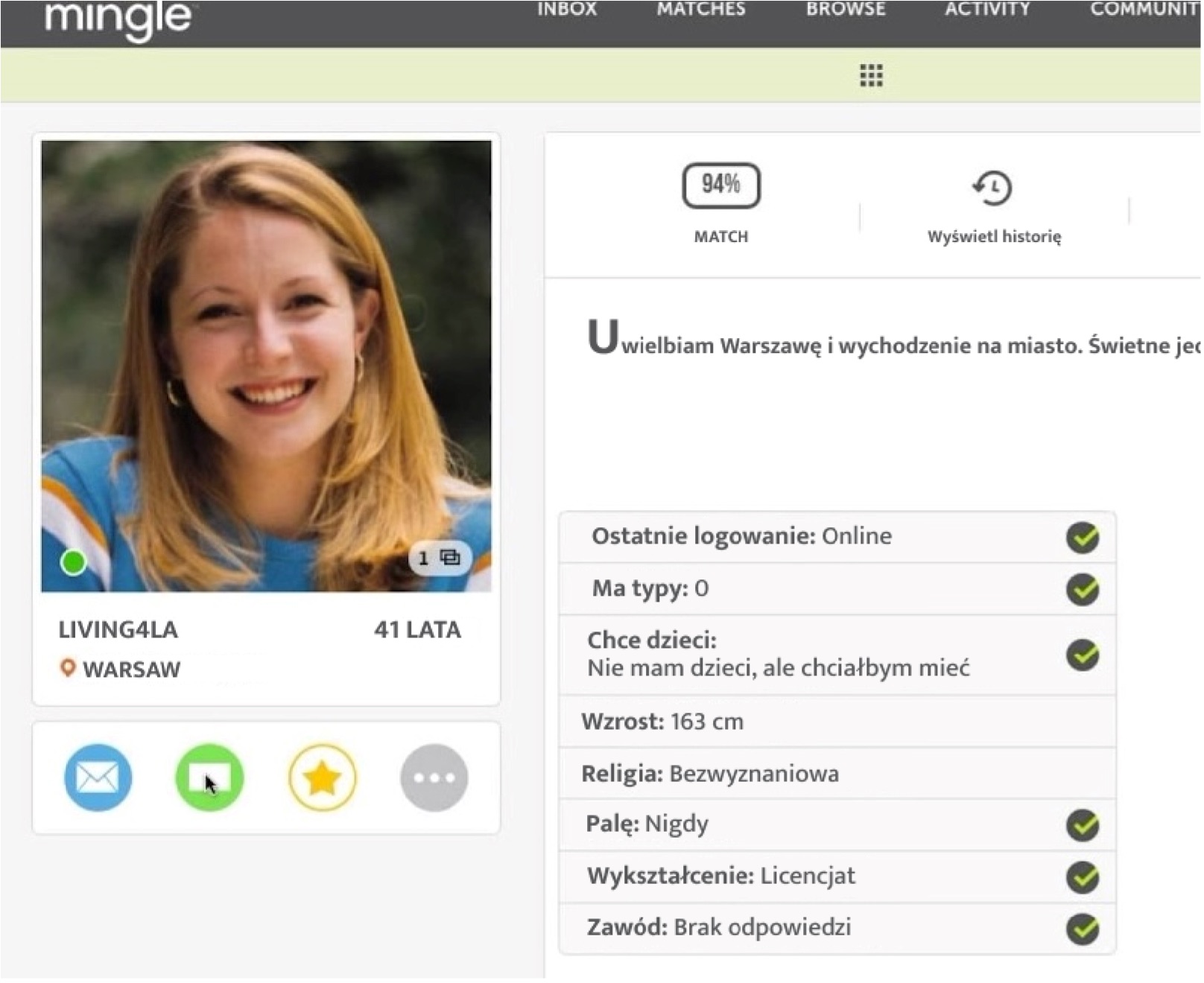This screenshot has height=983, width=1204.
Task: Click the location pin next to WARSAW
Action: (x=66, y=669)
